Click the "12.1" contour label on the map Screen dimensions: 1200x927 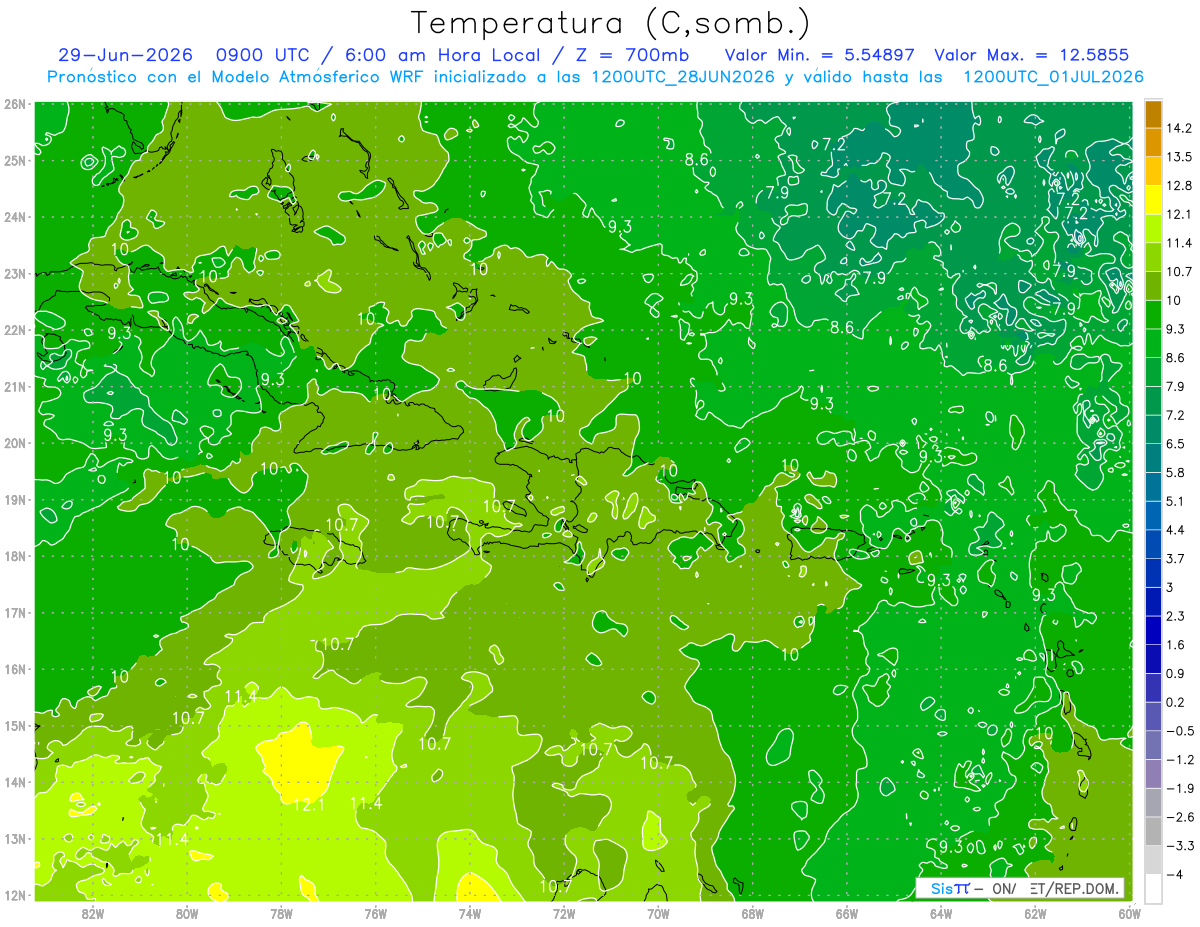pos(308,803)
